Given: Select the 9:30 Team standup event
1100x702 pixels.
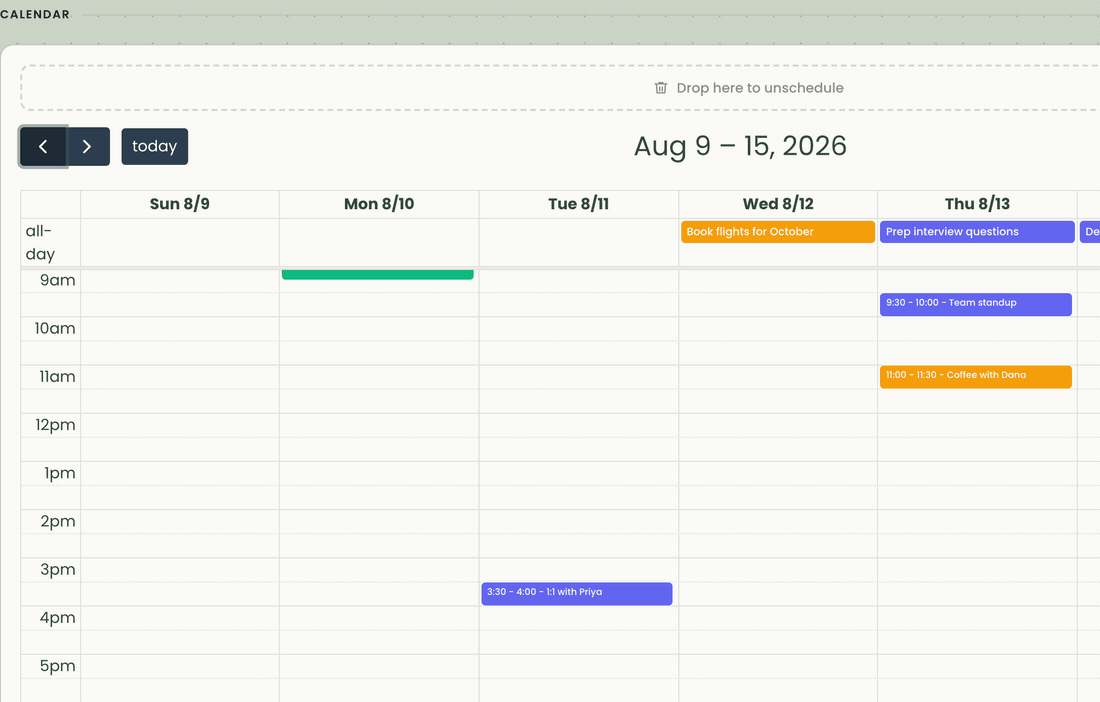Looking at the screenshot, I should (975, 304).
